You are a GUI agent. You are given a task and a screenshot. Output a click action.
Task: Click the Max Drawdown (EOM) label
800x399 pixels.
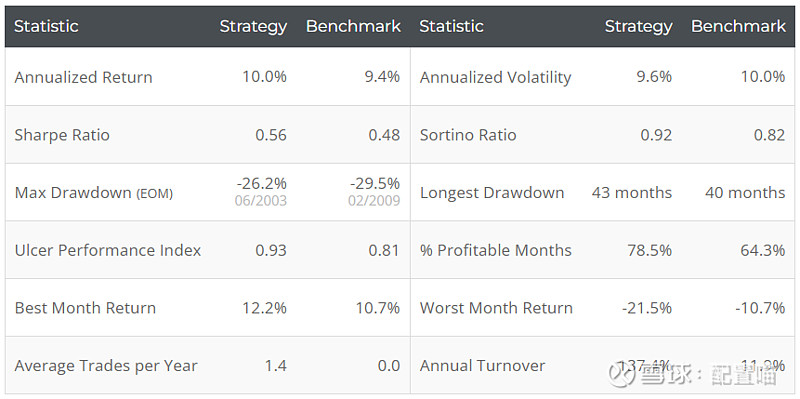[x=93, y=193]
